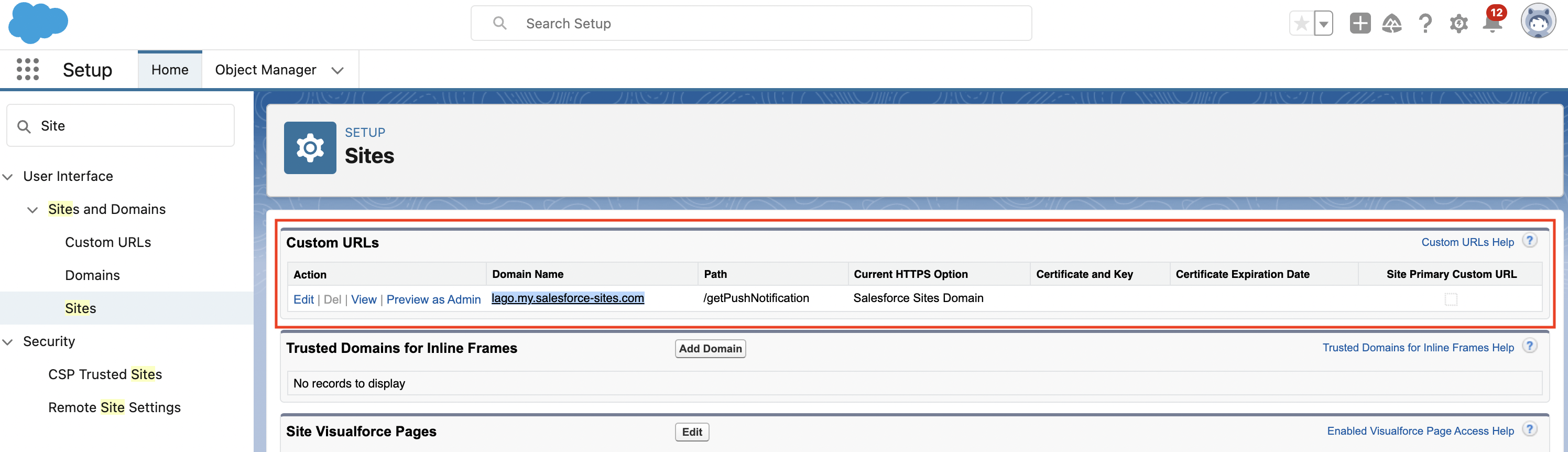The image size is (1568, 452).
Task: Click the /getPushNotification path cell
Action: 756,298
